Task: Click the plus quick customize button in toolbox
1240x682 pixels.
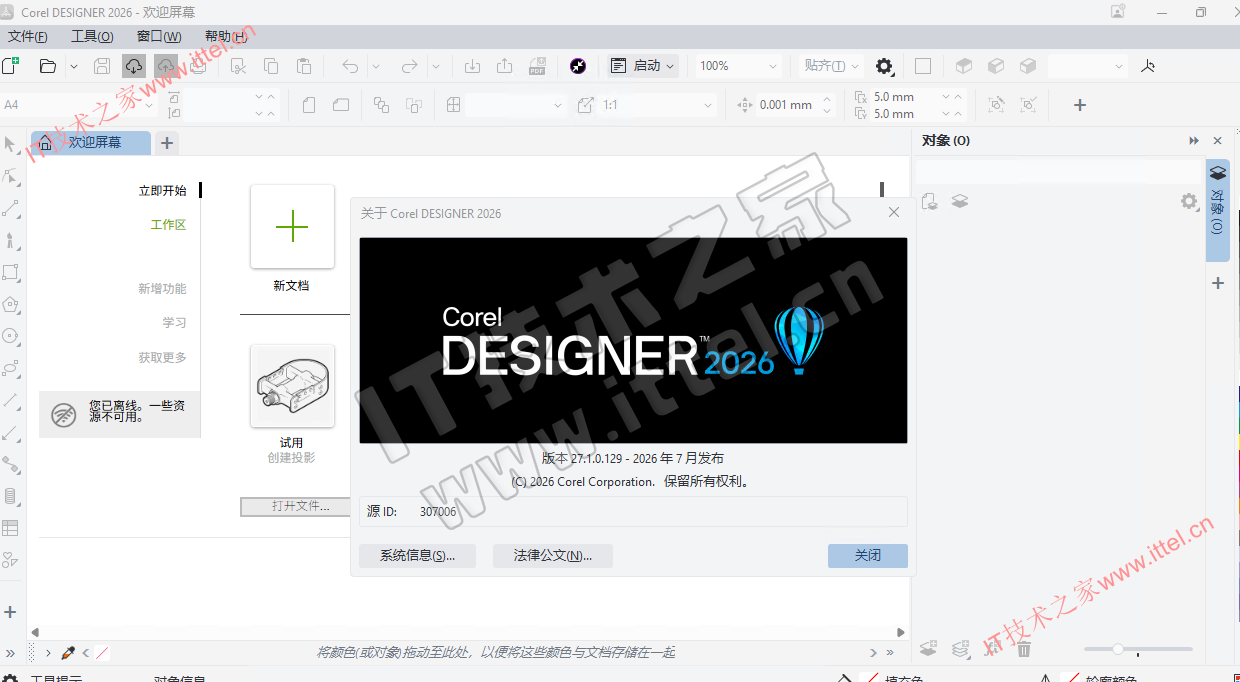Action: pos(11,612)
